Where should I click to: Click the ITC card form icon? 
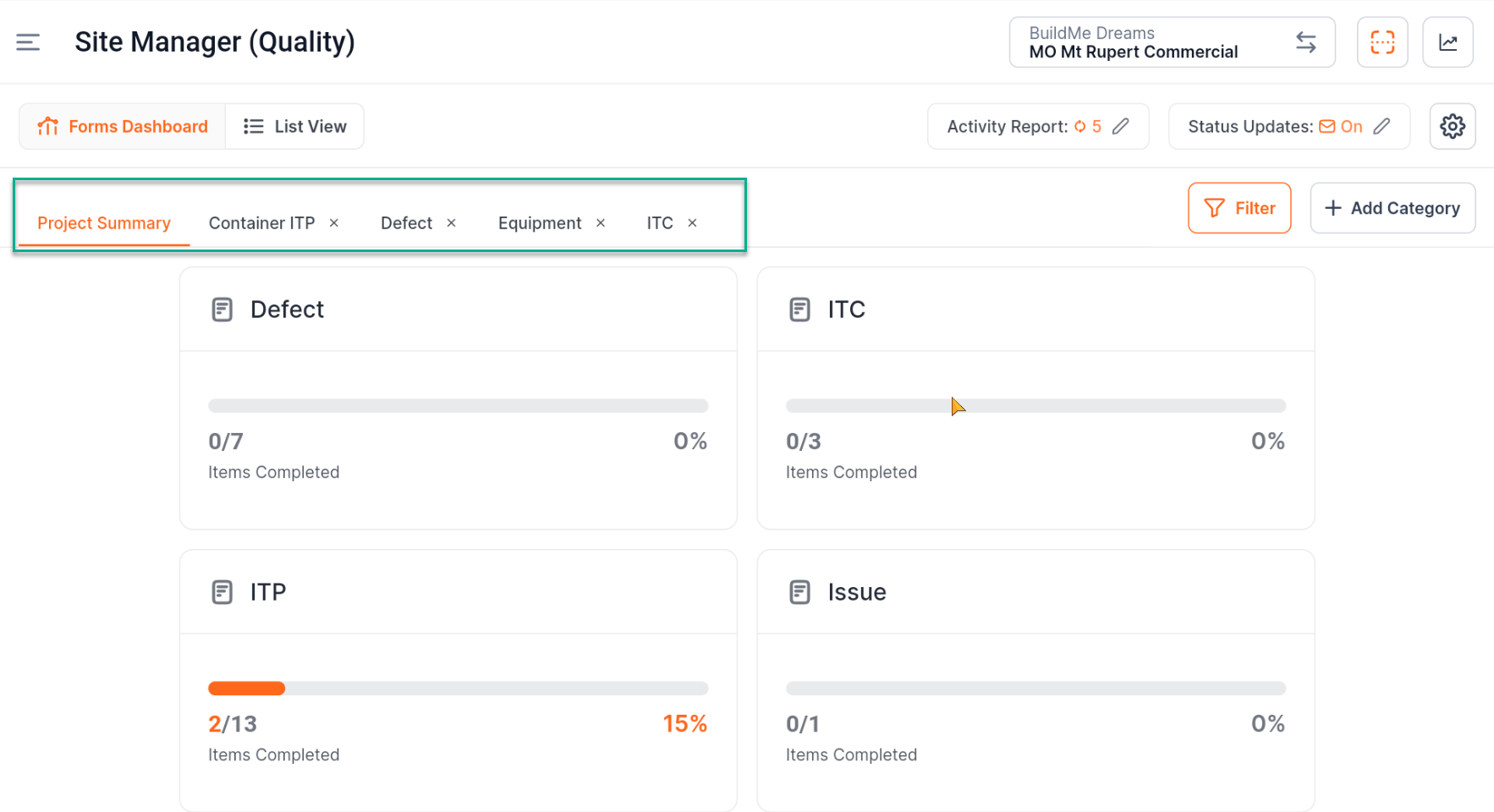click(799, 310)
